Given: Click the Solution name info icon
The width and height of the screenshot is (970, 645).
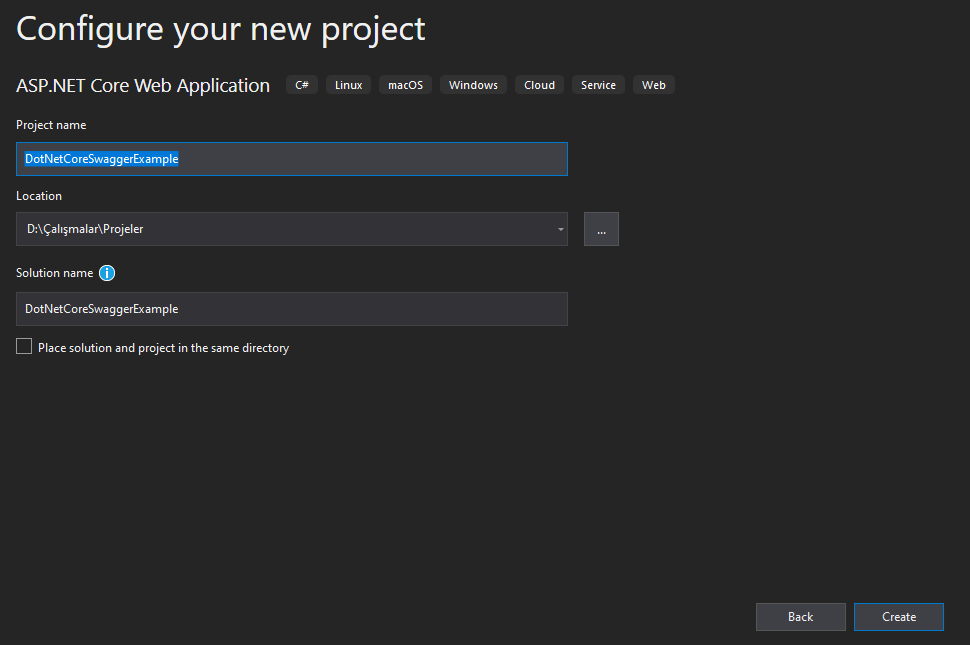Looking at the screenshot, I should click(x=107, y=273).
